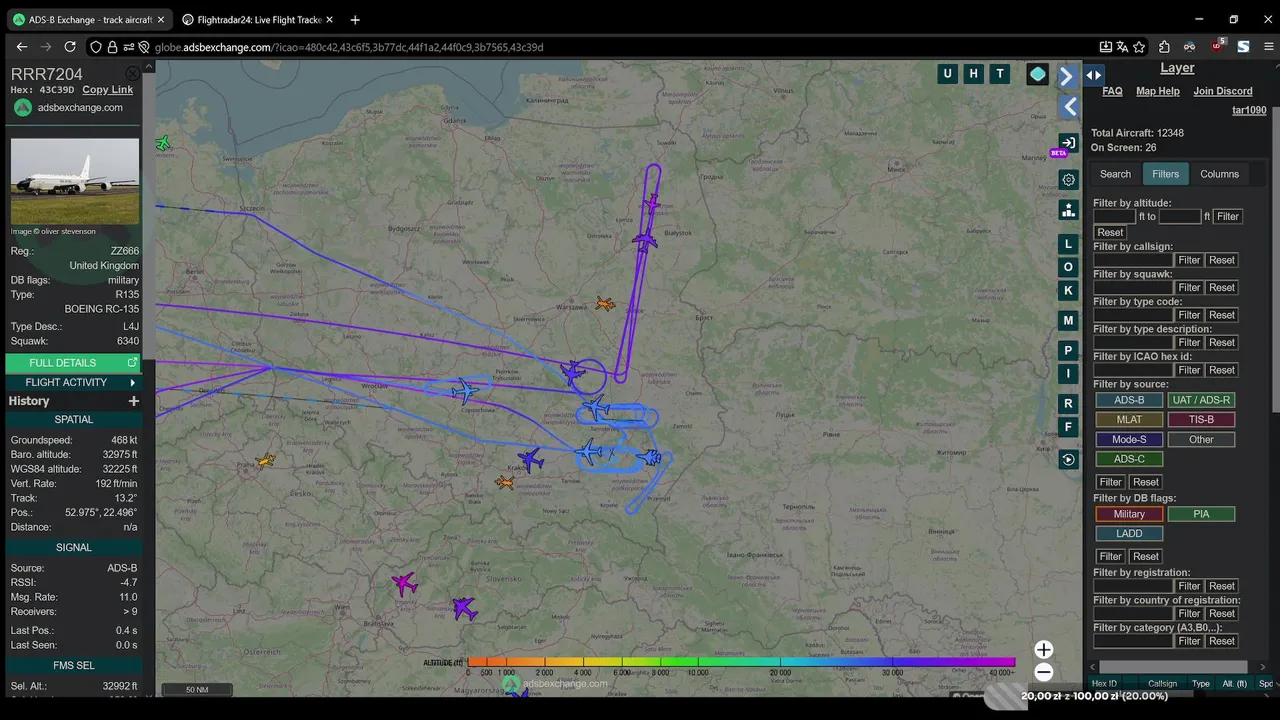1280x720 pixels.
Task: Click the aircraft icon over Warszawa
Action: (605, 304)
